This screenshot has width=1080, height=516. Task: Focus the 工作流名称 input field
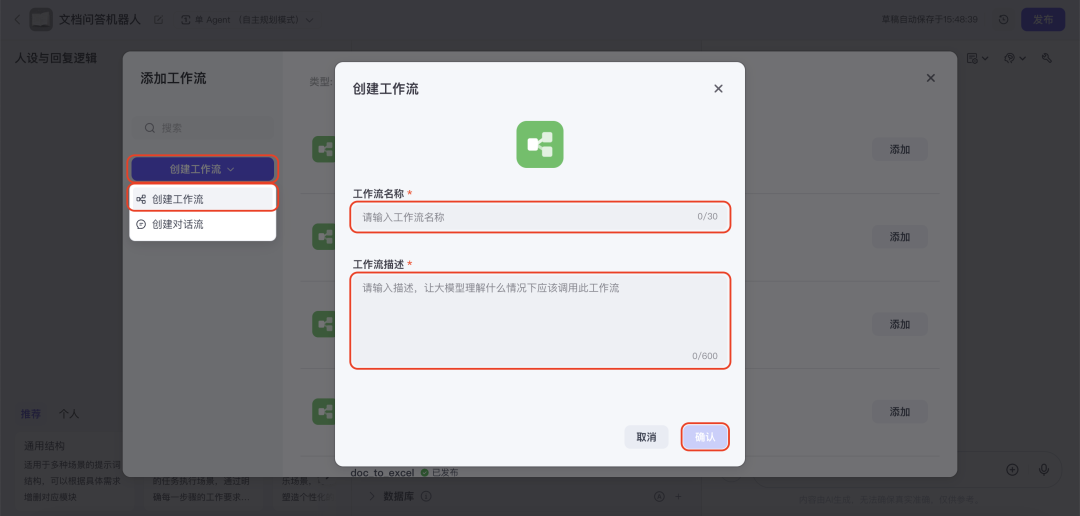click(540, 216)
